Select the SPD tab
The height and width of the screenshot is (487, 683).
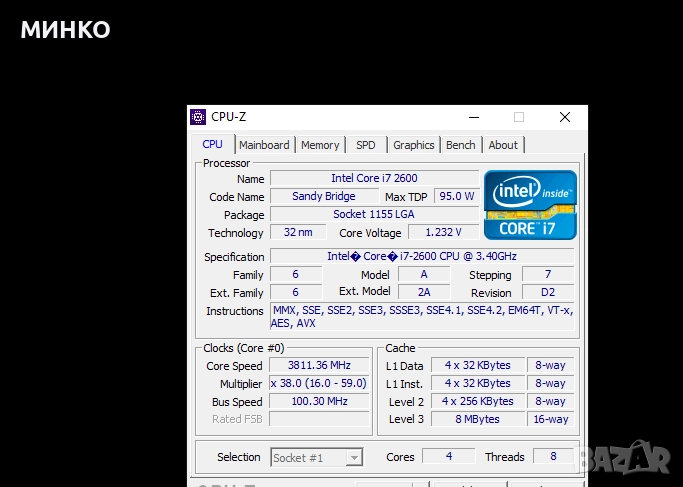click(x=366, y=145)
